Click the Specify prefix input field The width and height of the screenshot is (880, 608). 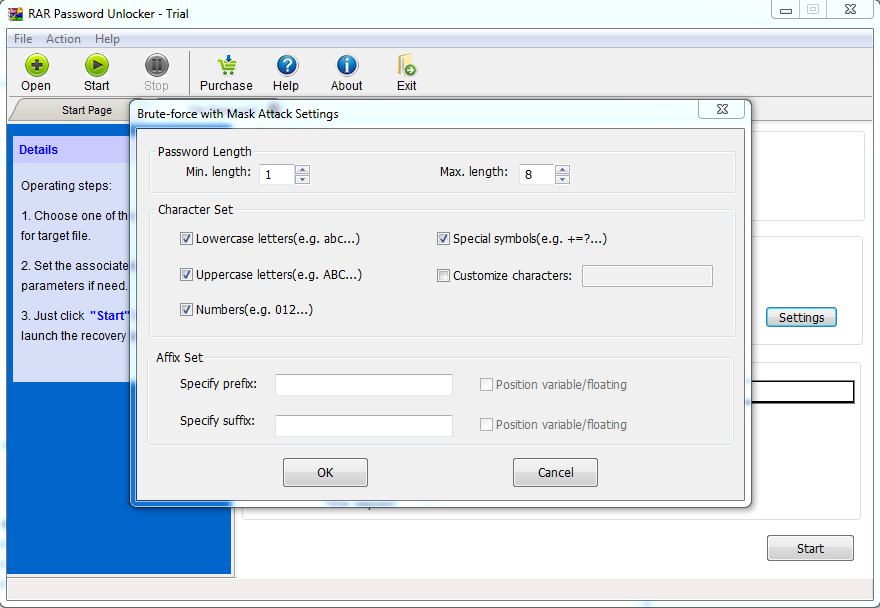tap(364, 385)
